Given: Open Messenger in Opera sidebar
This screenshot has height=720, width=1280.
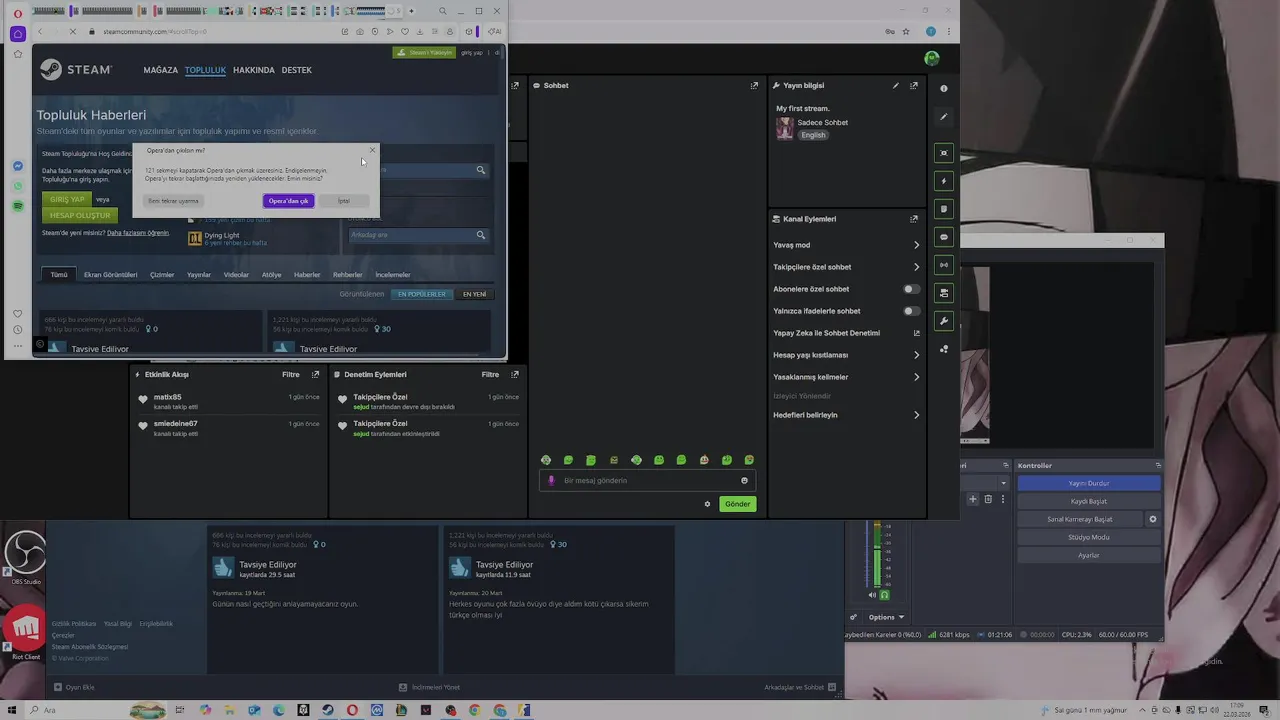Looking at the screenshot, I should (x=18, y=166).
